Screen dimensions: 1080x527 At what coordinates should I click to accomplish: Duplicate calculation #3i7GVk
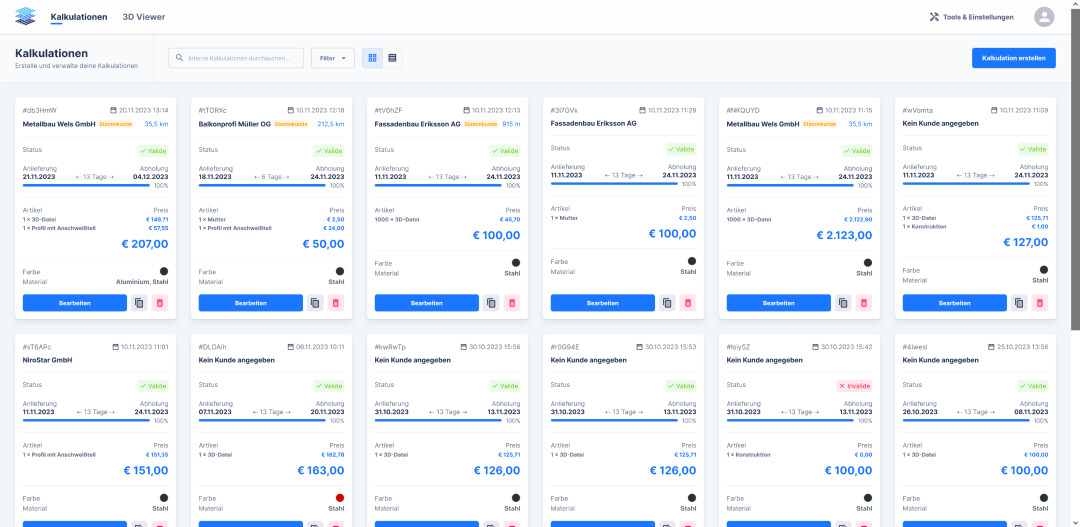tap(667, 303)
